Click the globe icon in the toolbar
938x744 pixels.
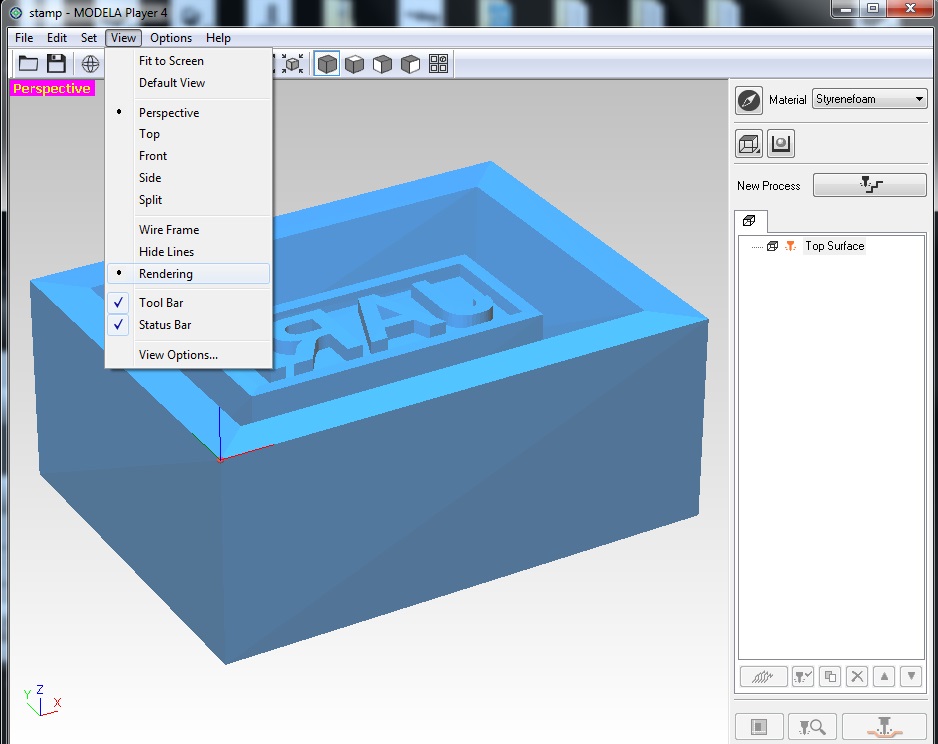[90, 63]
